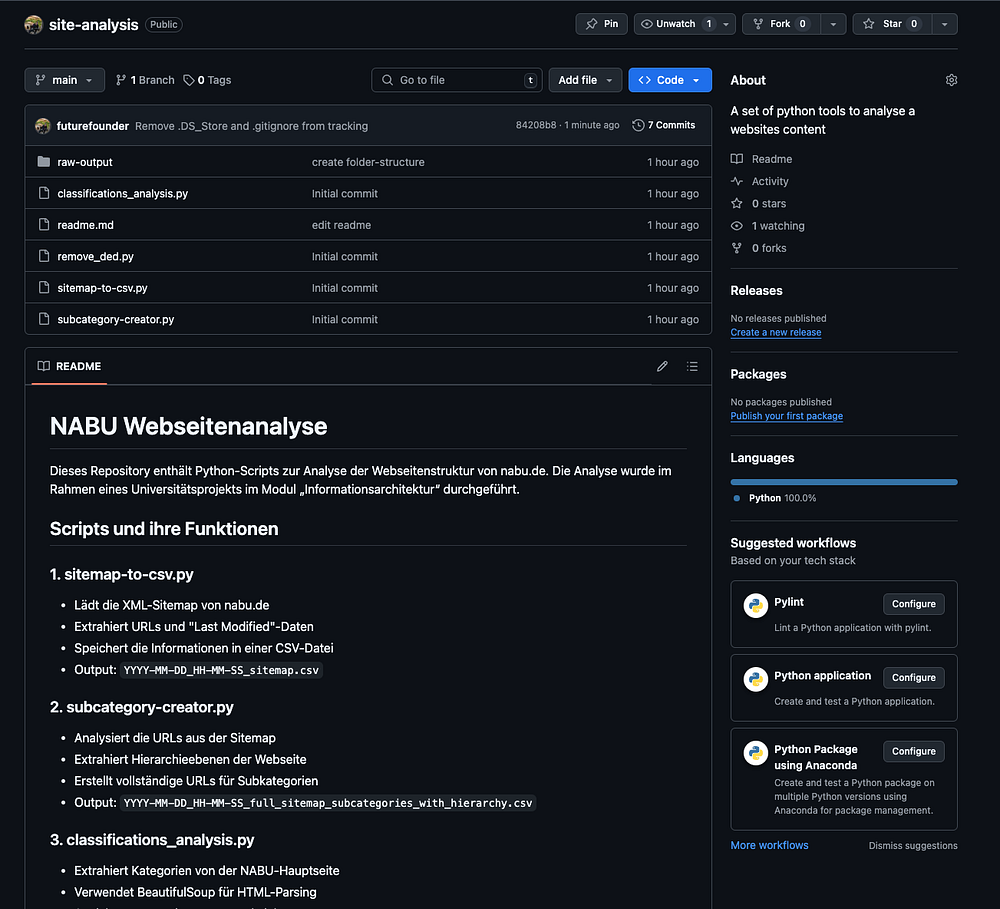Click the Public visibility badge
This screenshot has width=1000, height=909.
tap(164, 24)
